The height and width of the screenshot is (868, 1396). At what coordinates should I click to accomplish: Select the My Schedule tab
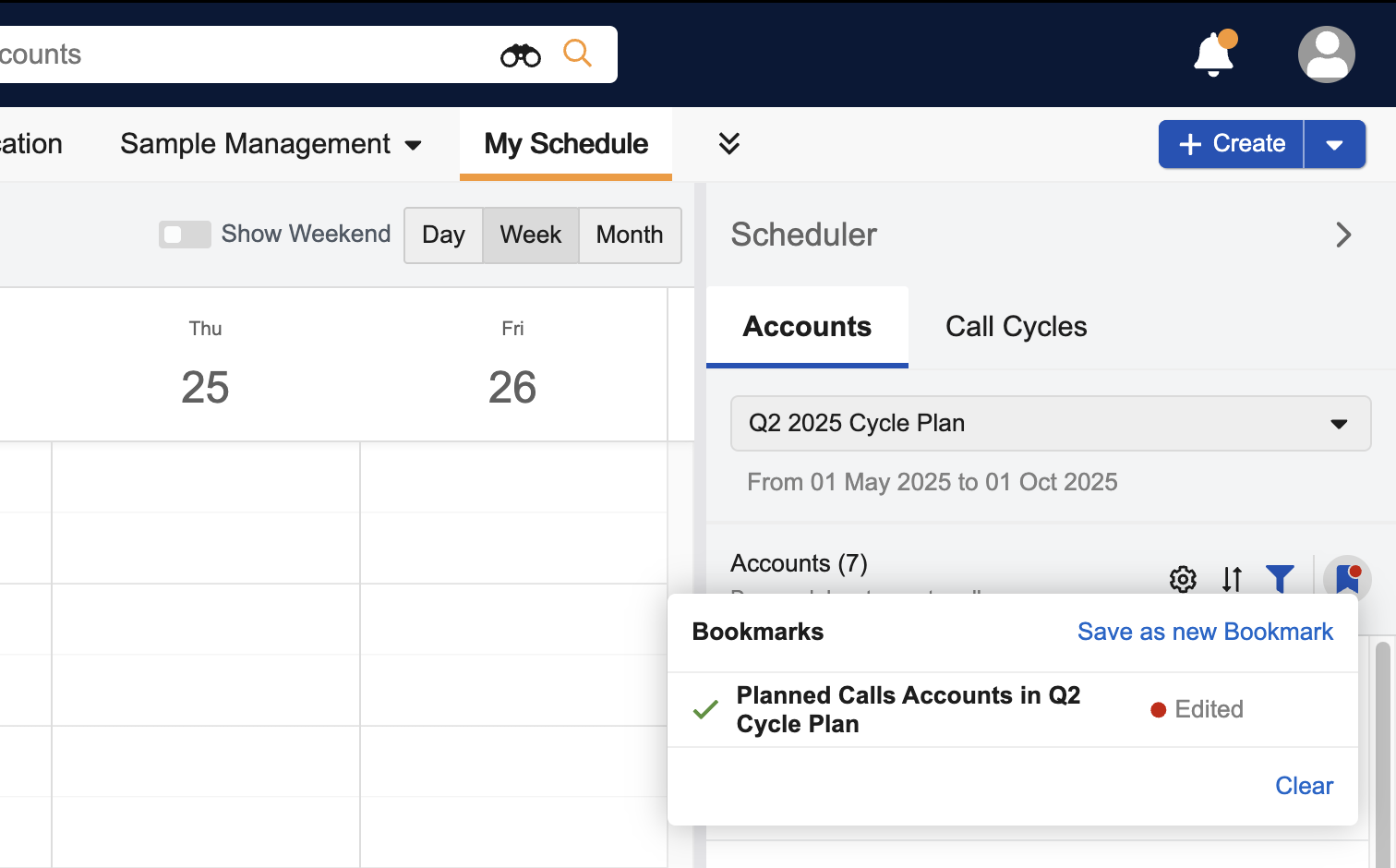[x=566, y=144]
